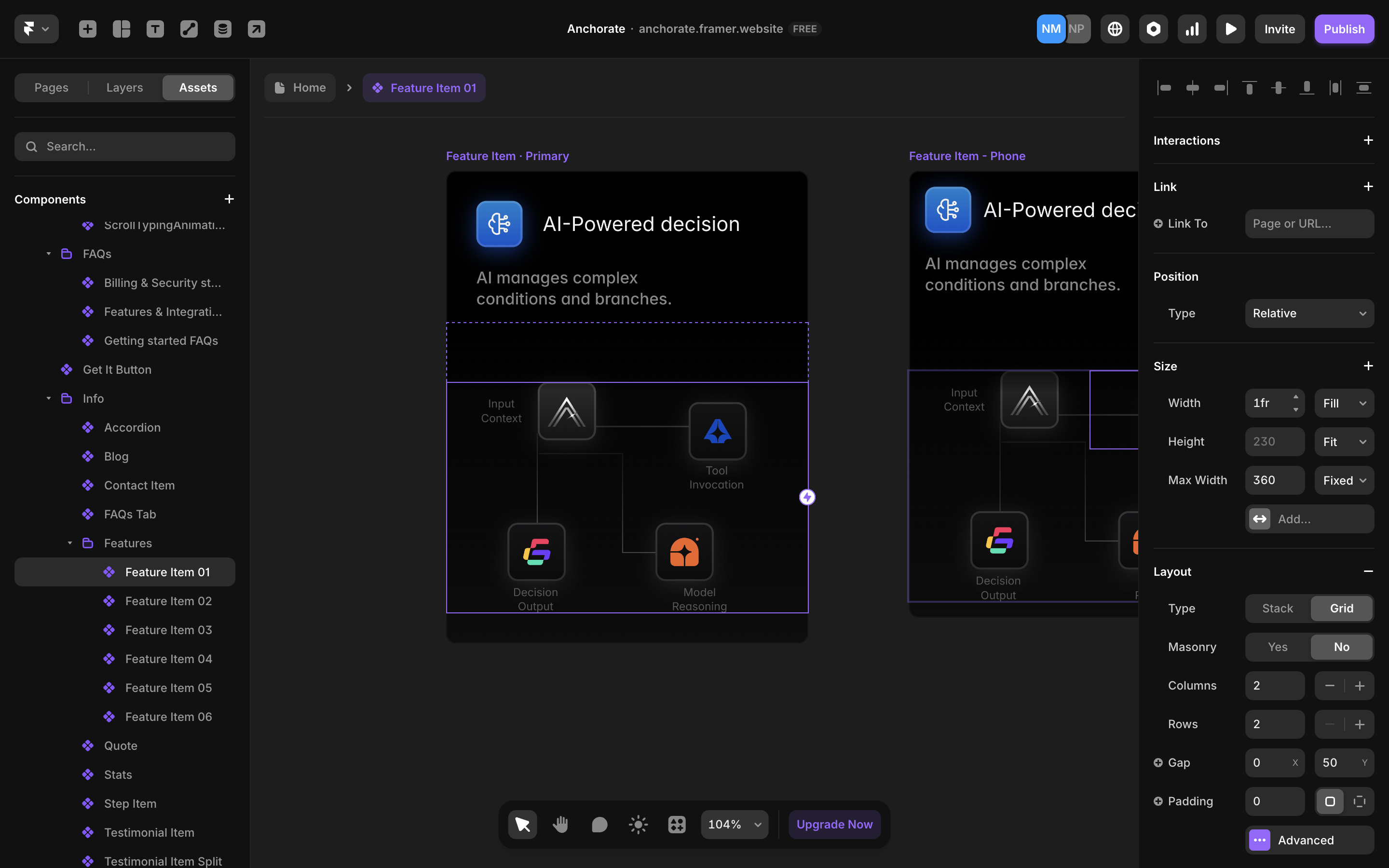Open the zoom level 104% dropdown

coord(734,825)
